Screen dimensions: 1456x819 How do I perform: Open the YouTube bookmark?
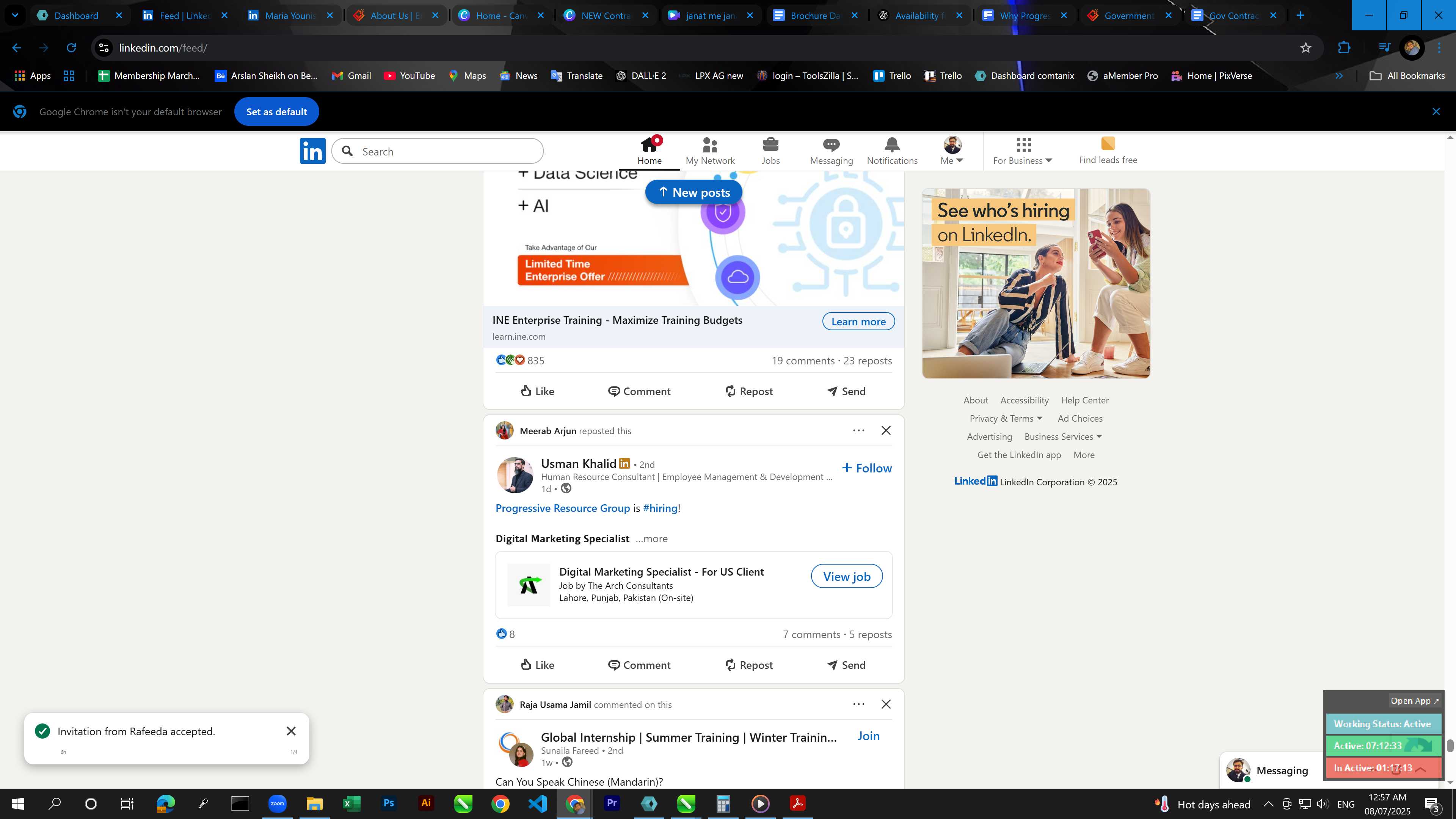(409, 76)
